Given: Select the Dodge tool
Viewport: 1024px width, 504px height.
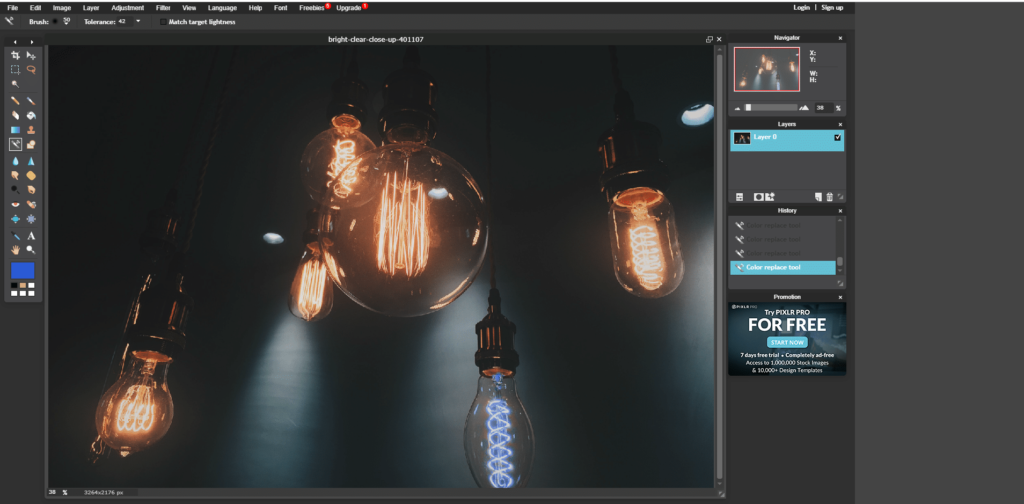Looking at the screenshot, I should tap(15, 189).
